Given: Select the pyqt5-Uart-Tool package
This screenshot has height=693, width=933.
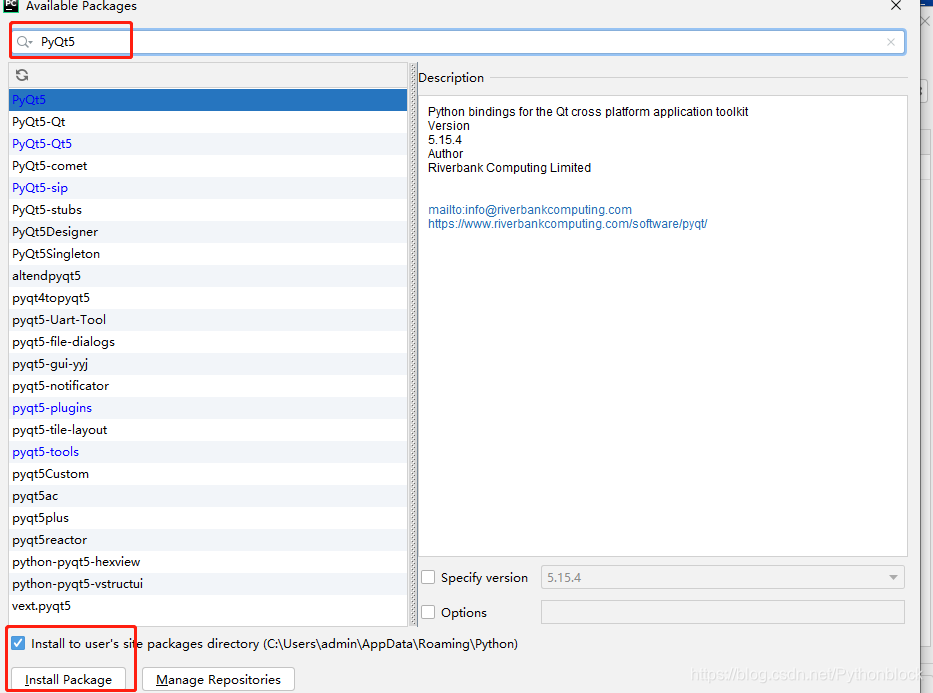Looking at the screenshot, I should 208,319.
